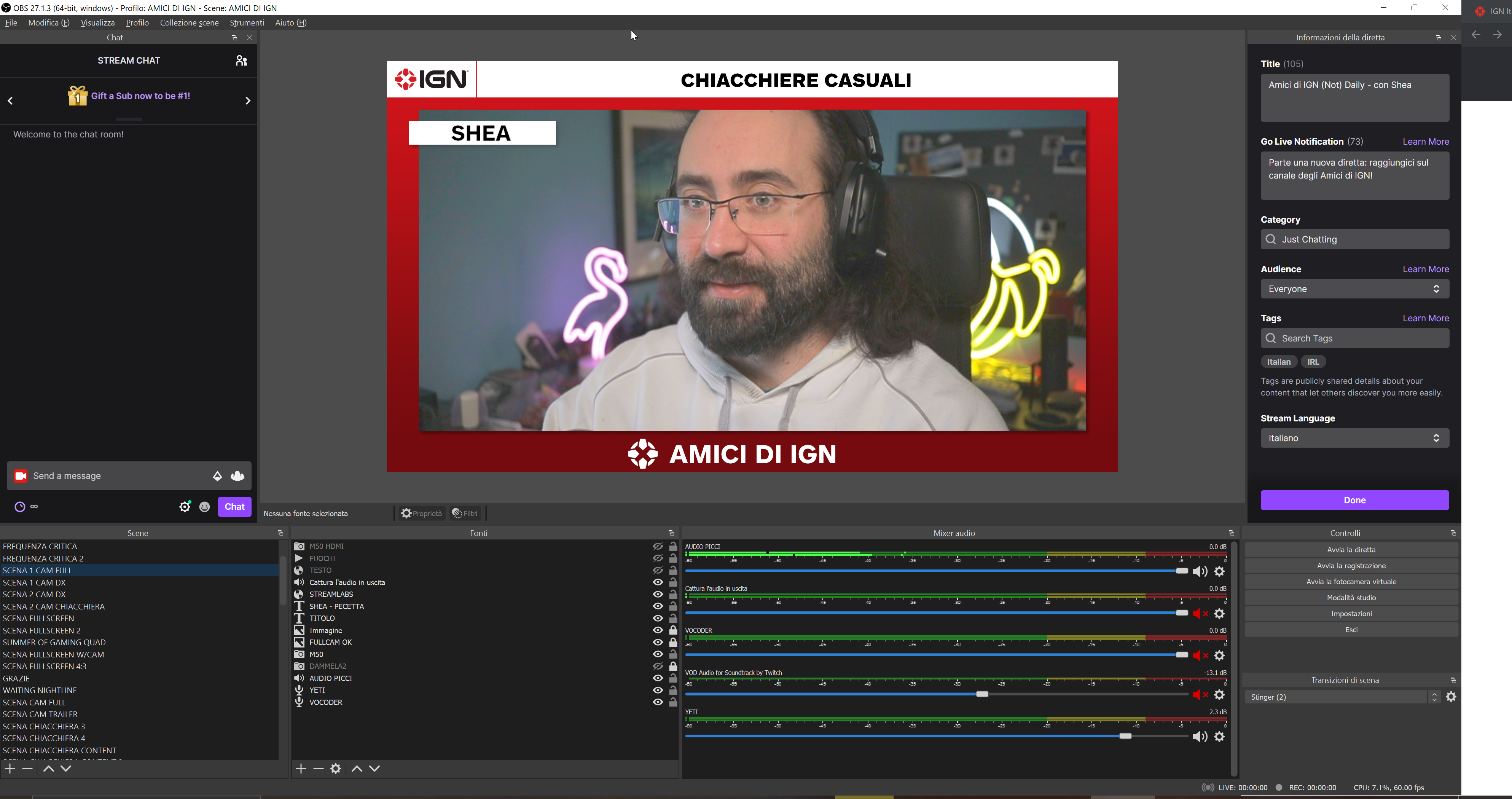Viewport: 1512px width, 799px height.
Task: Show the M50 HDMI source
Action: click(x=658, y=546)
